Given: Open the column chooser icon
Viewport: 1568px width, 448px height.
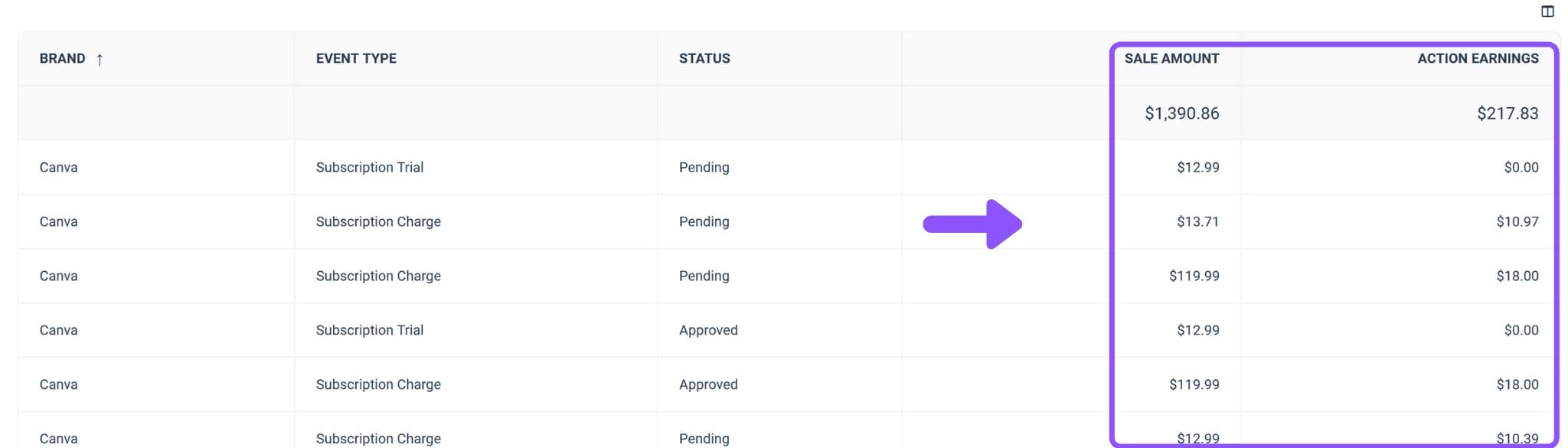Looking at the screenshot, I should 1547,11.
